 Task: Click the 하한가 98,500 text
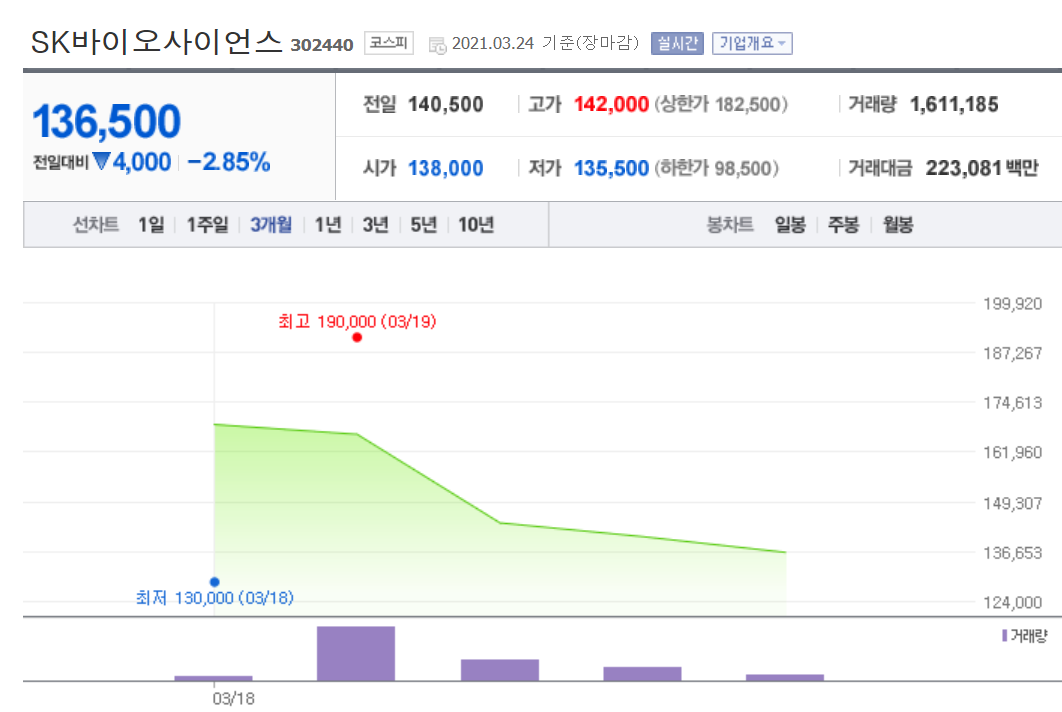717,168
